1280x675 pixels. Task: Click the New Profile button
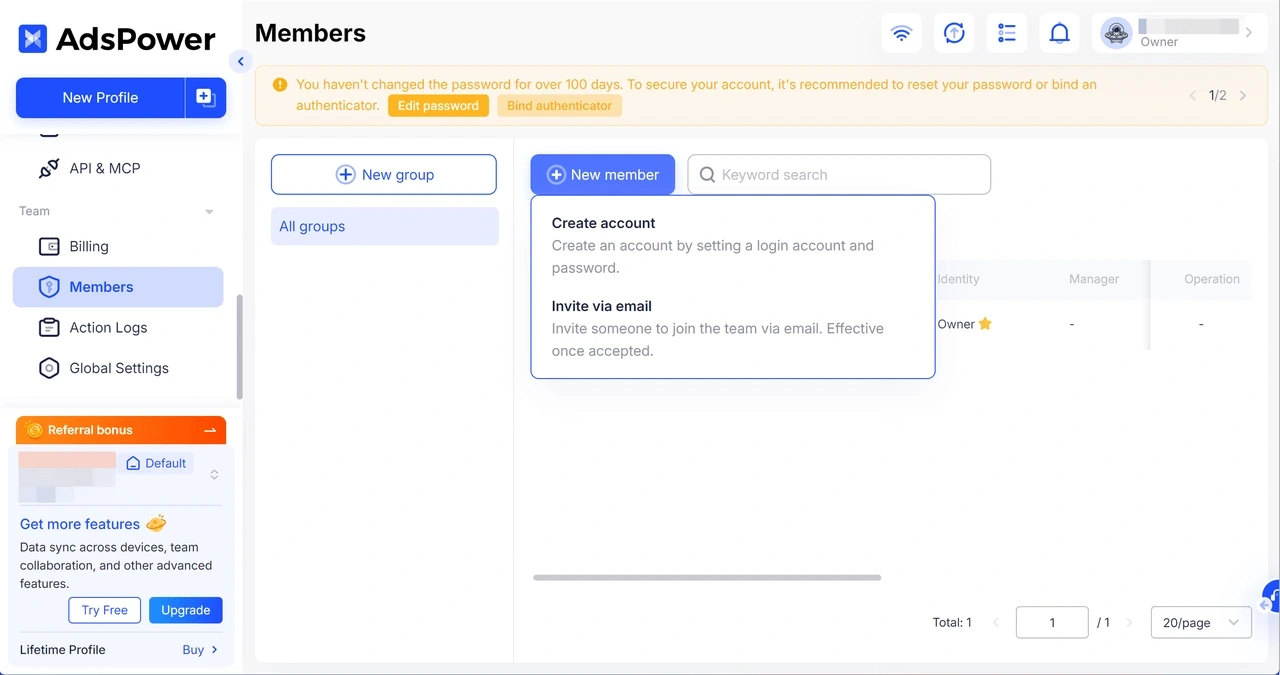point(100,97)
